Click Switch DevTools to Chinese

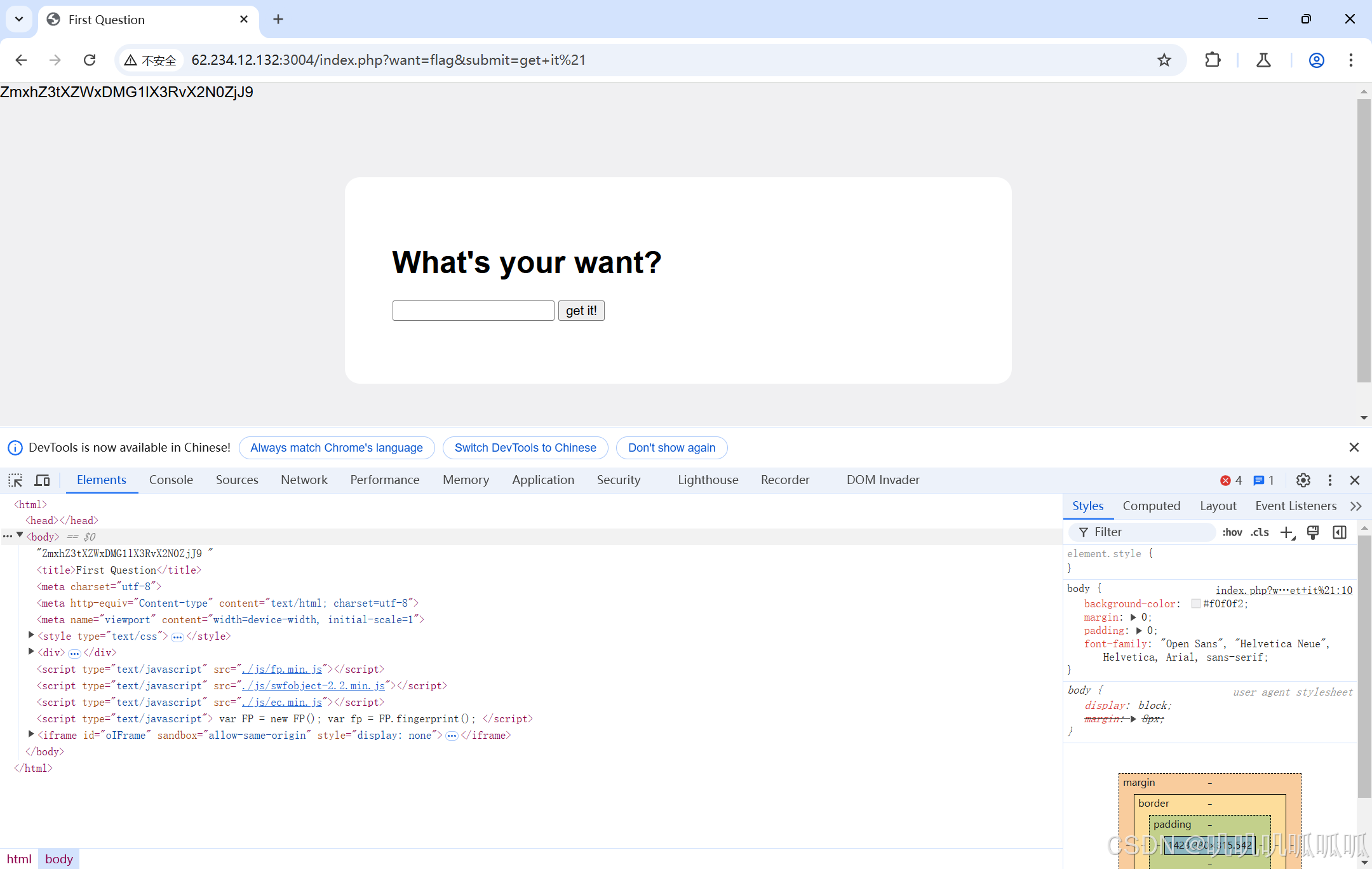525,448
